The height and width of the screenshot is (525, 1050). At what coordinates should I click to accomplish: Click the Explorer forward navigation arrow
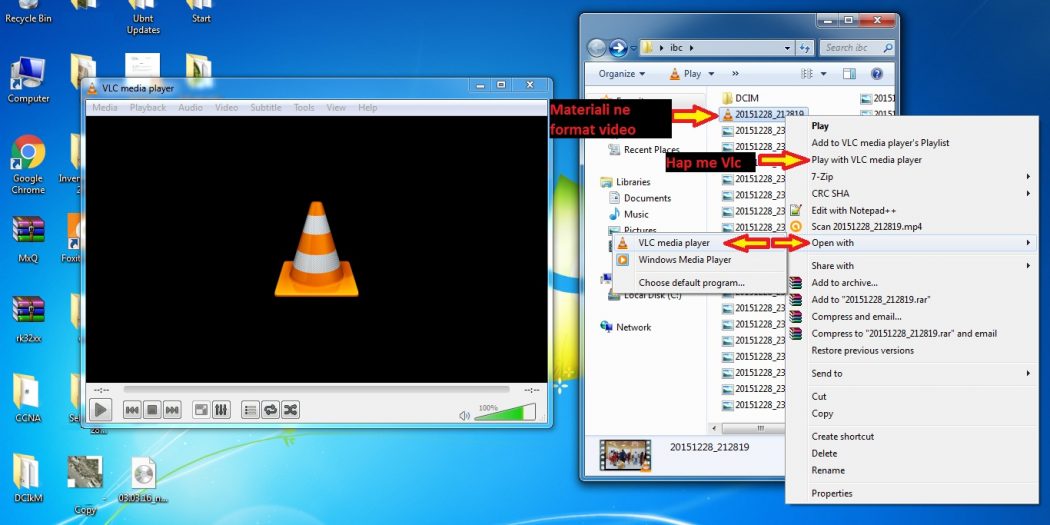[x=618, y=47]
